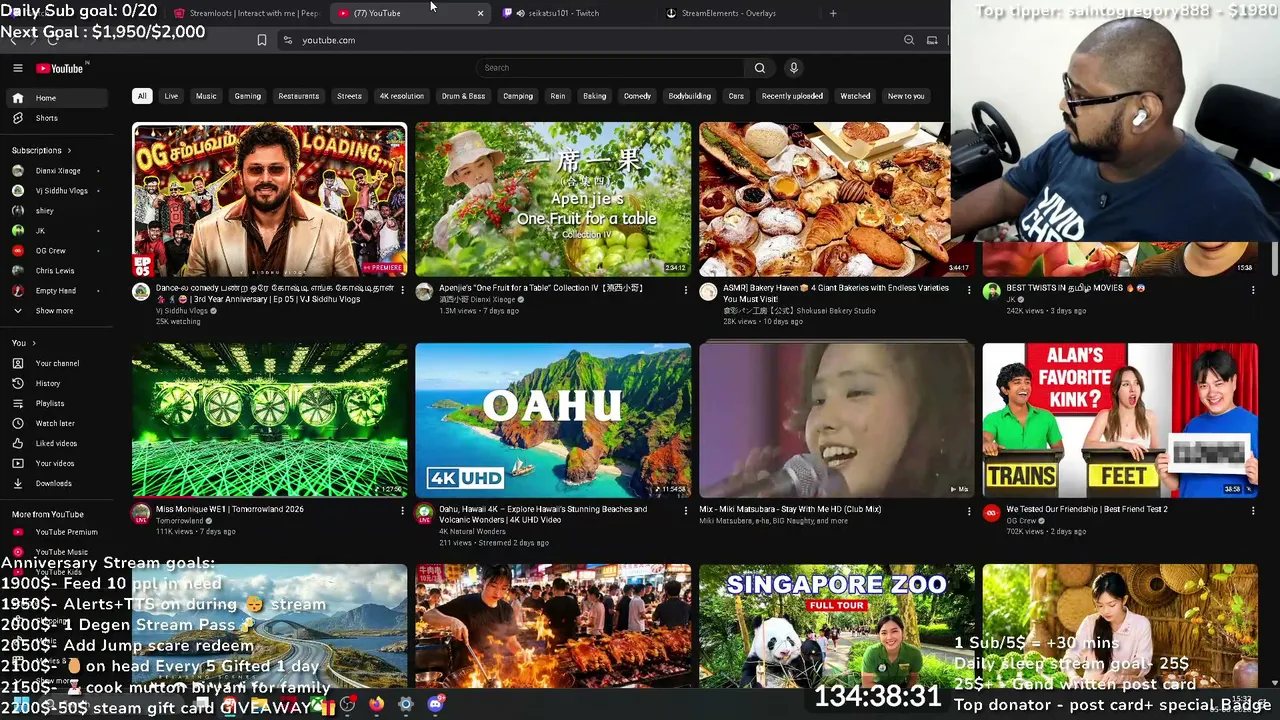Open Your channel in the sidebar
Viewport: 1280px width, 720px height.
click(58, 363)
